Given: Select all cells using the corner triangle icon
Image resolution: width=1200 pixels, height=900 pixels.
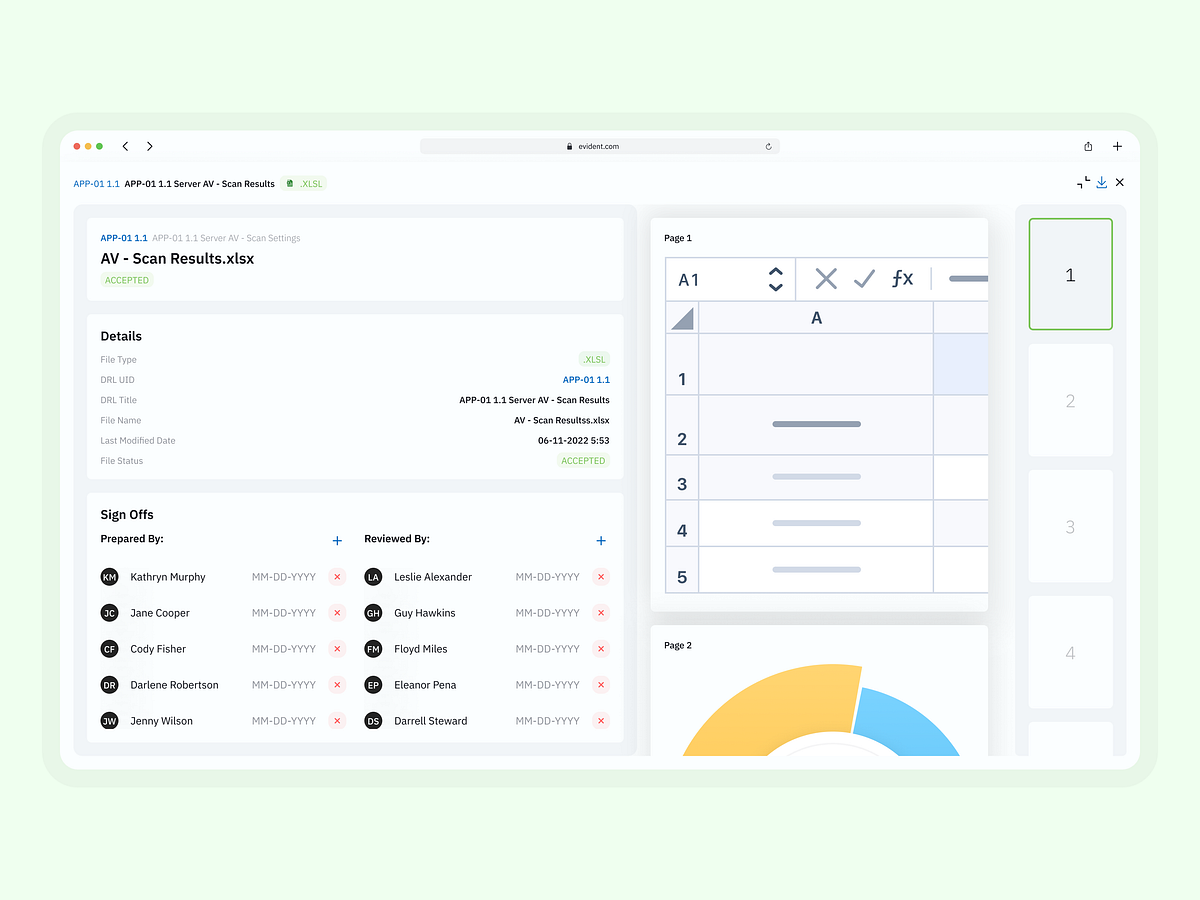Looking at the screenshot, I should pyautogui.click(x=681, y=317).
